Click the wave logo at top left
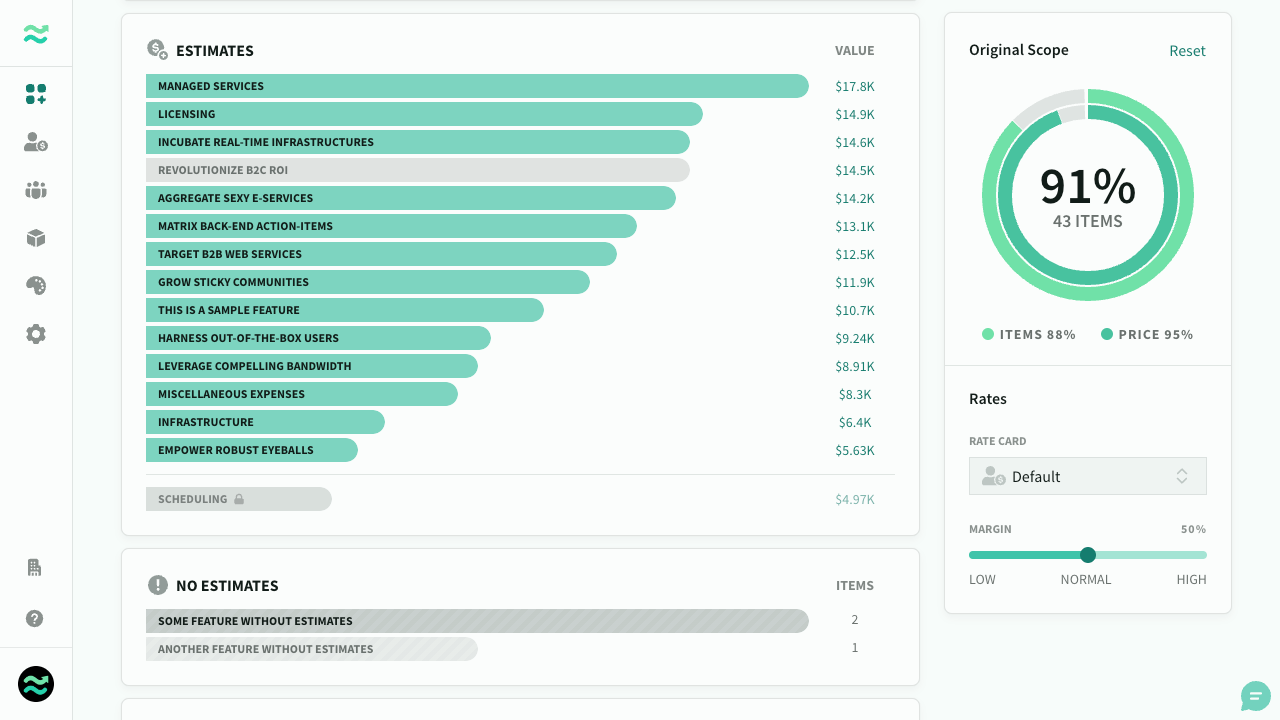 coord(36,34)
